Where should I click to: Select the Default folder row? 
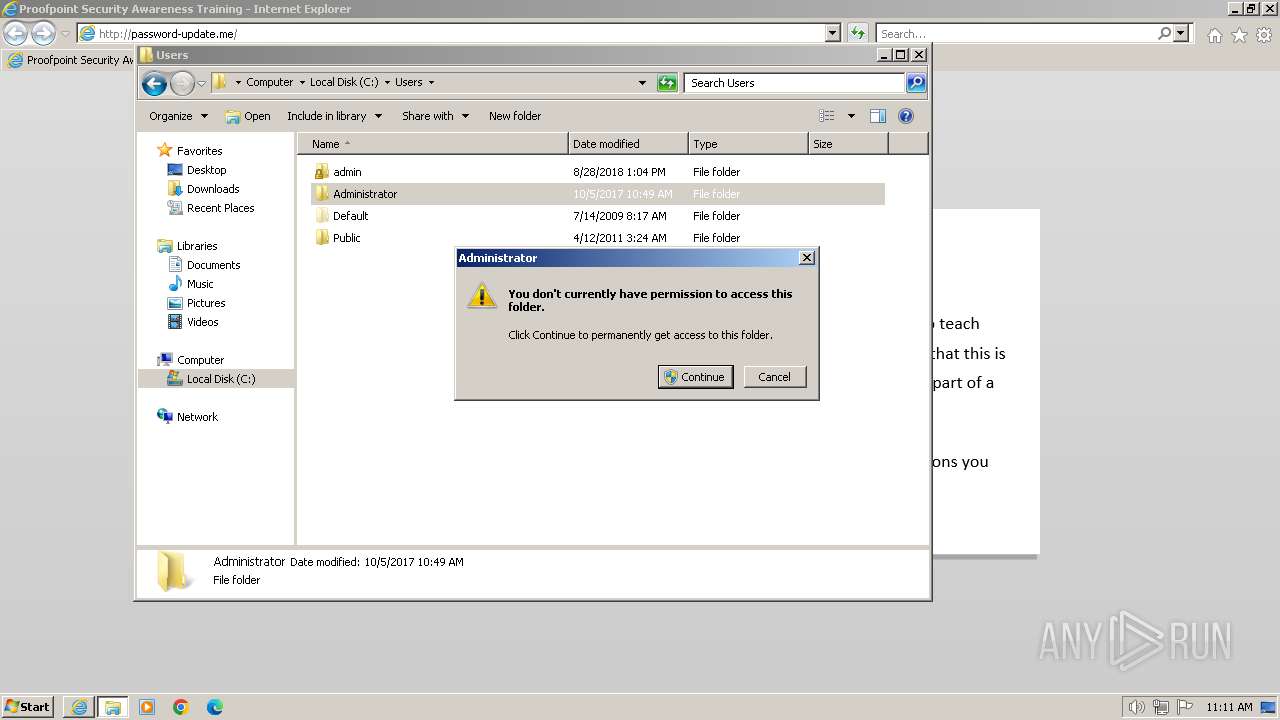598,216
